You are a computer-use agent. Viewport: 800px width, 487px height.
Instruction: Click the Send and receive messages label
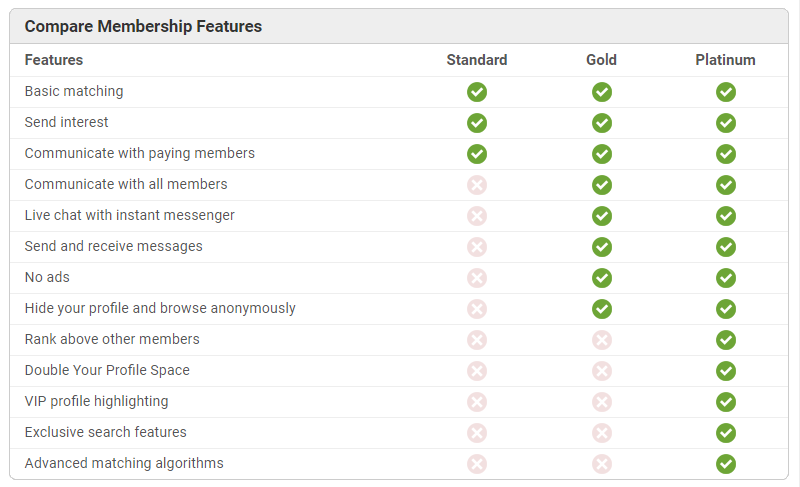coord(113,246)
